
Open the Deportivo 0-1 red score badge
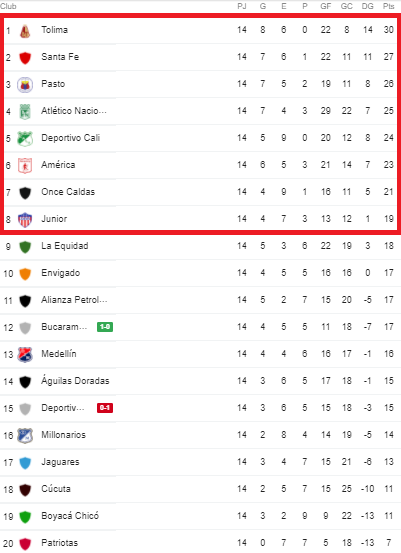pos(105,408)
